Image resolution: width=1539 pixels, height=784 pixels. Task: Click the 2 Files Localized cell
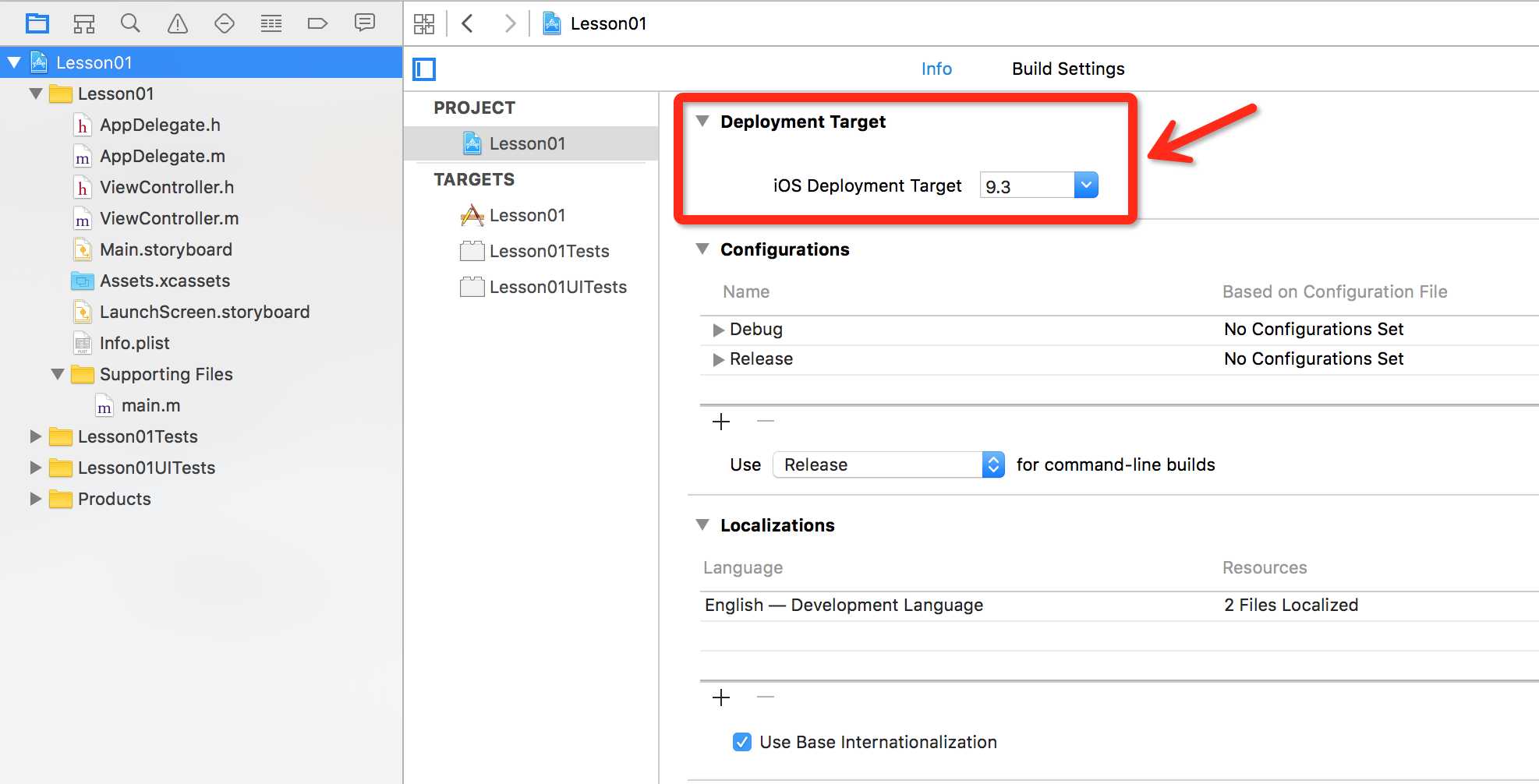(x=1291, y=605)
